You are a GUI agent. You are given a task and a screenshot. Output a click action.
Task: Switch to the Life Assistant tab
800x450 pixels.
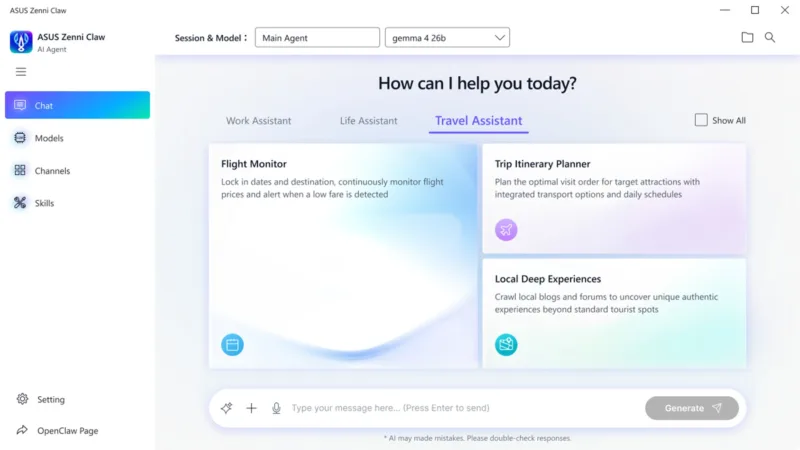click(368, 121)
